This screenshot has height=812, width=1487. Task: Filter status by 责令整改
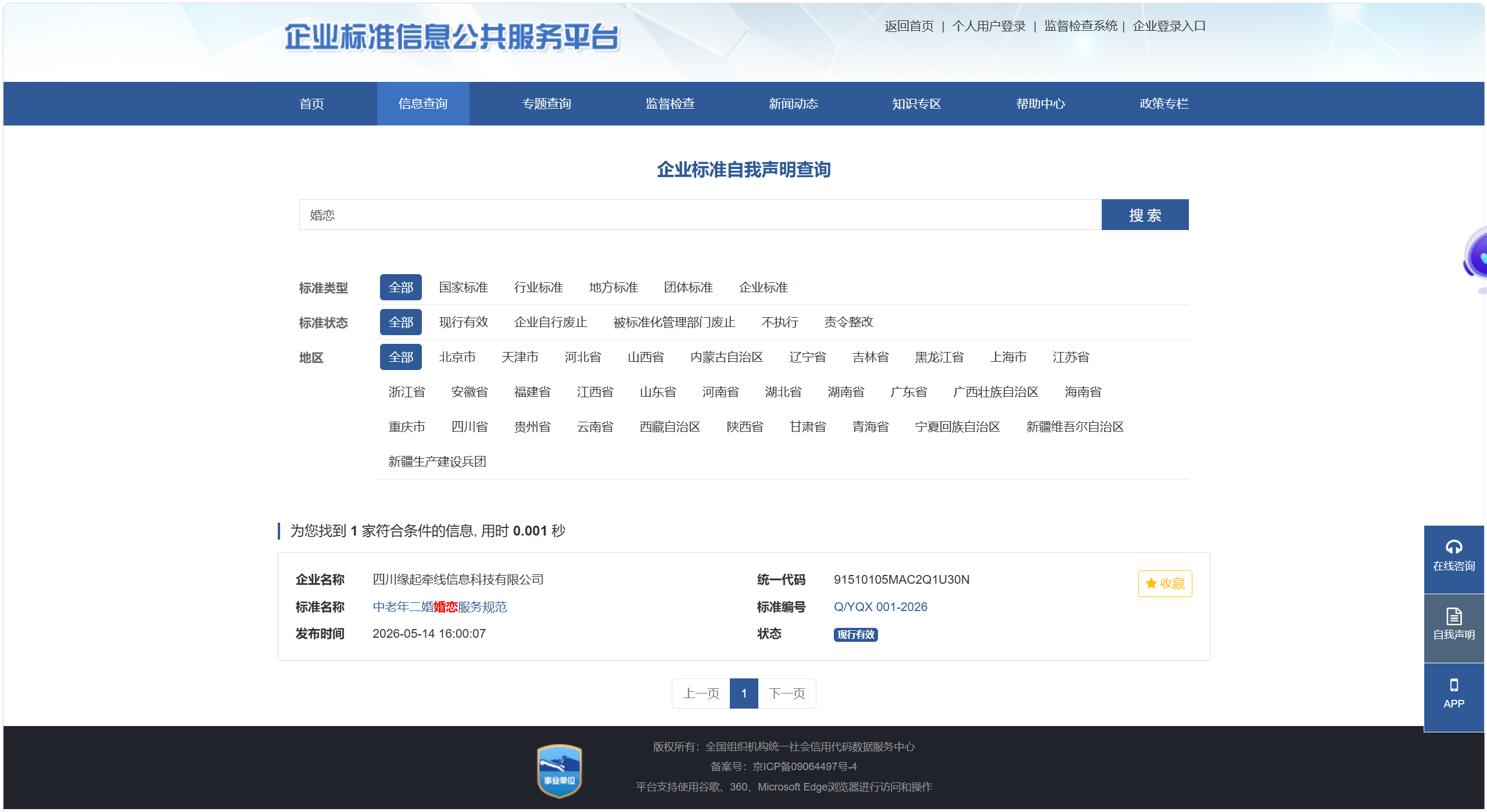point(848,322)
